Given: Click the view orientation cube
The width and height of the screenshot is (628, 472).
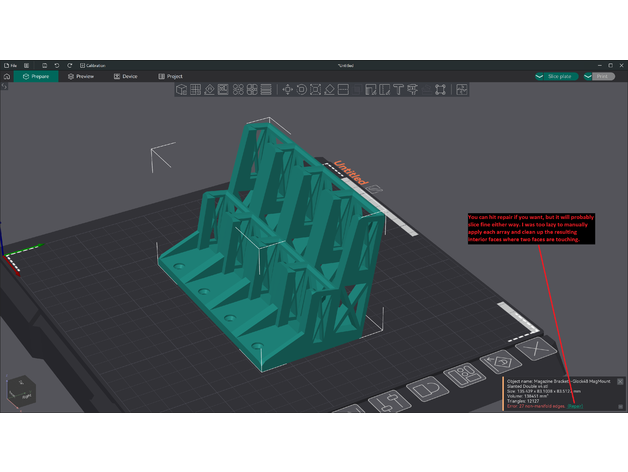Looking at the screenshot, I should pyautogui.click(x=20, y=390).
